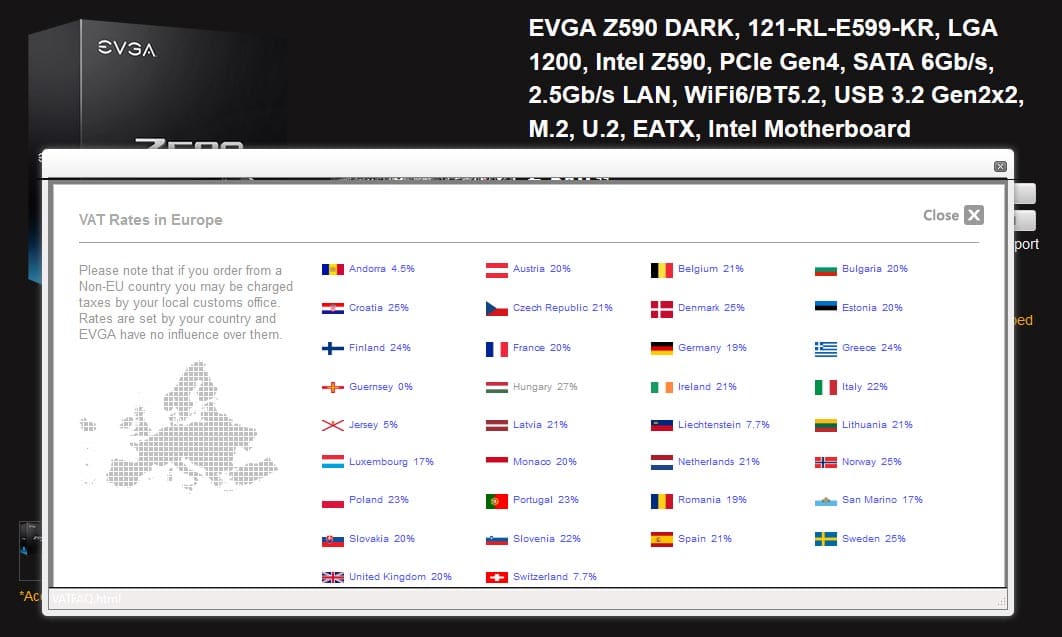Click the Luxembourg flag icon
Image resolution: width=1062 pixels, height=637 pixels.
tap(333, 462)
